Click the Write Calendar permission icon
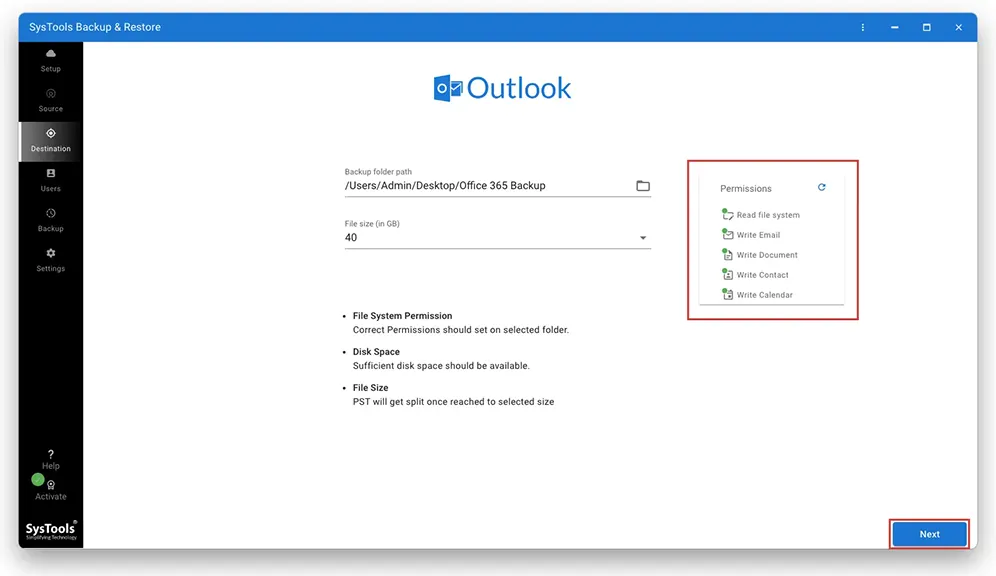996x576 pixels. 727,294
